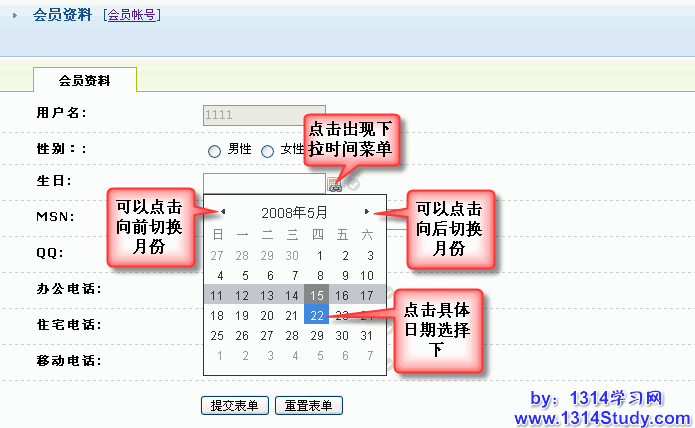Viewport: 695px width, 428px height.
Task: Click previous month arrow in calendar
Action: click(x=223, y=211)
